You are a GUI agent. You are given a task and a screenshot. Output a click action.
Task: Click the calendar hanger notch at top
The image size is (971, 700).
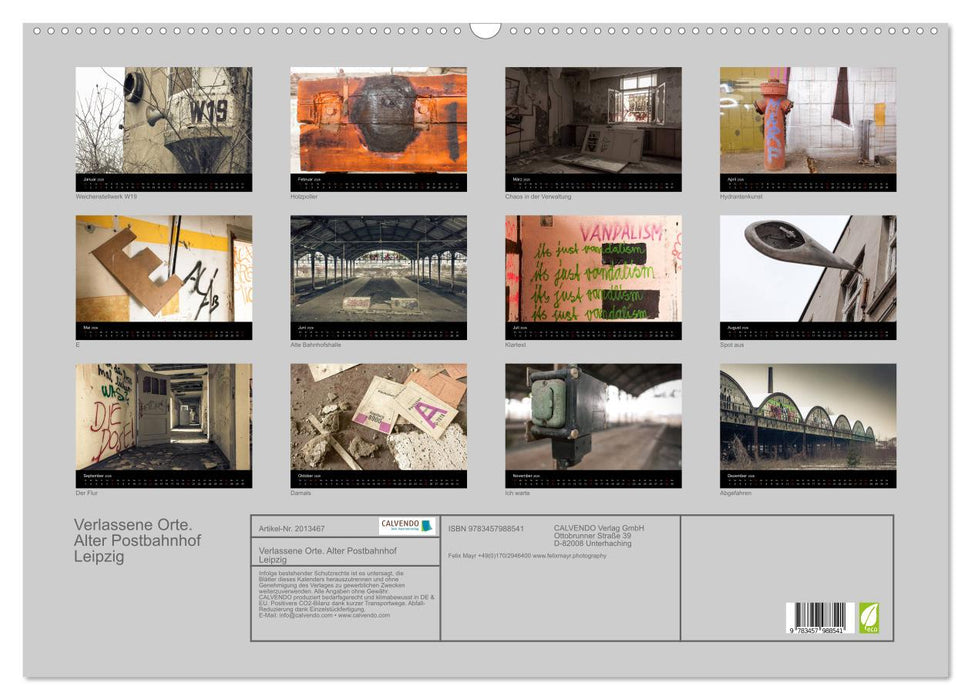point(485,30)
